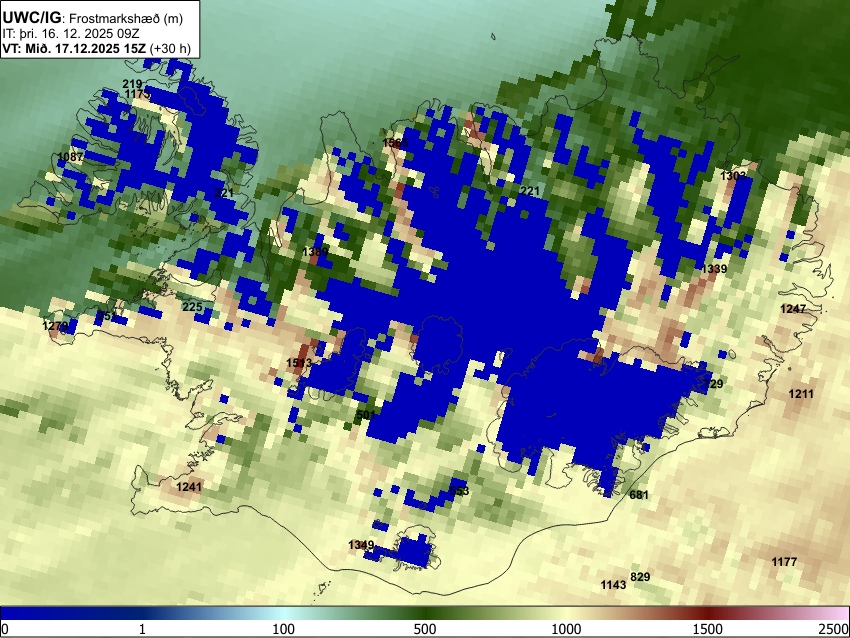
Task: Click the 1565 value label
Action: 395,143
